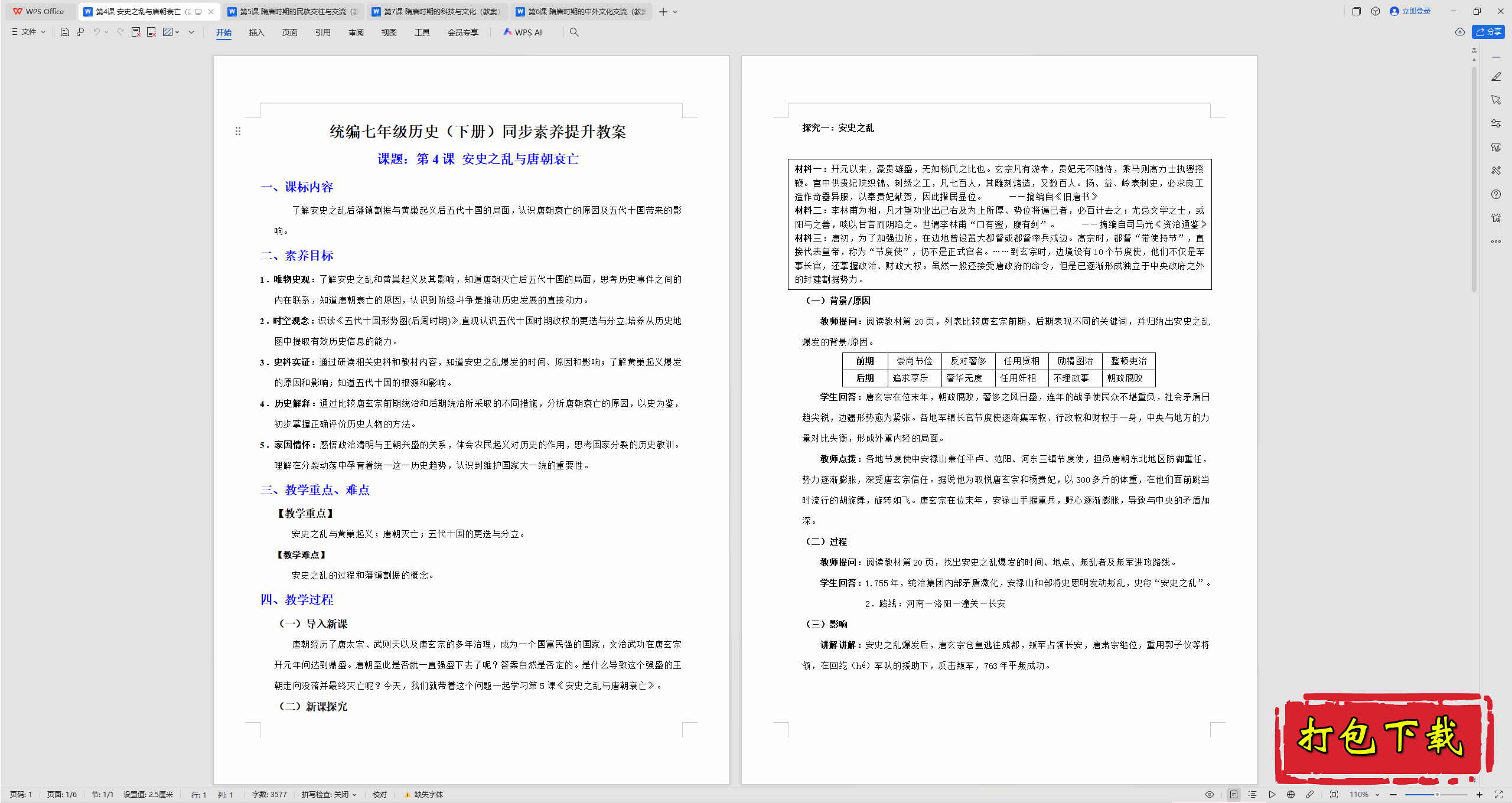Open the 审阅 ribbon tab
Screen dimensions: 1512x803
point(356,32)
